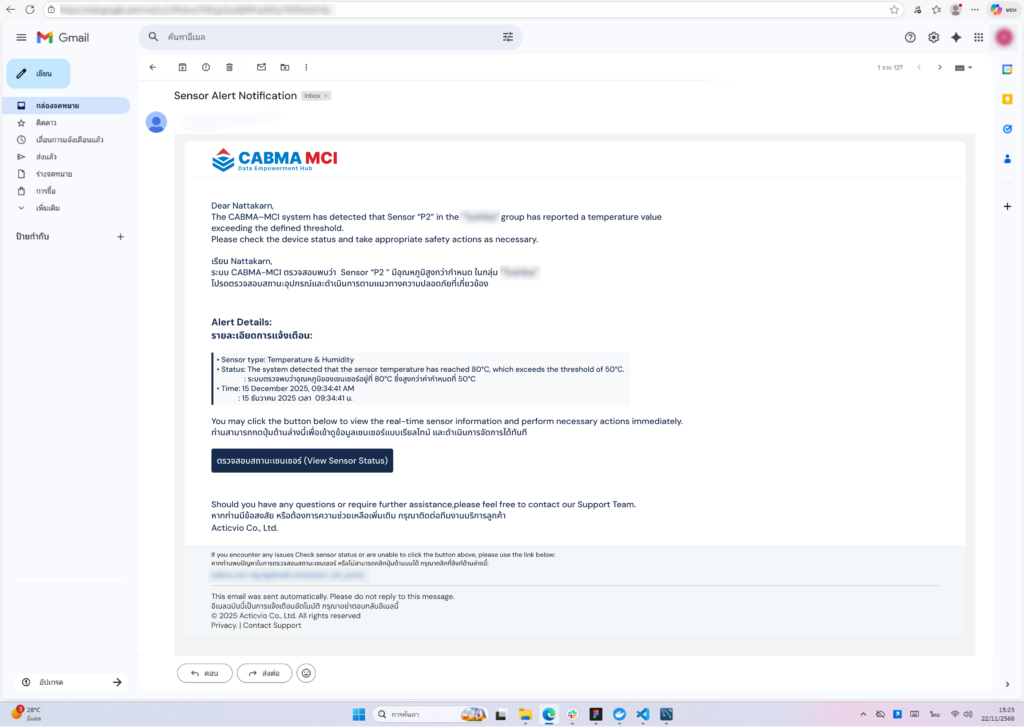Image resolution: width=1024 pixels, height=727 pixels.
Task: Click the View Sensor Status button
Action: click(302, 460)
